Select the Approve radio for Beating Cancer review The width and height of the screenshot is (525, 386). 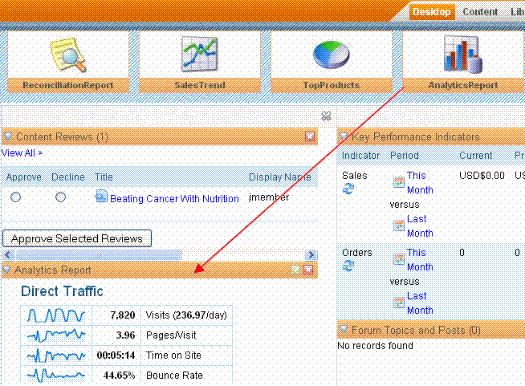coord(15,197)
